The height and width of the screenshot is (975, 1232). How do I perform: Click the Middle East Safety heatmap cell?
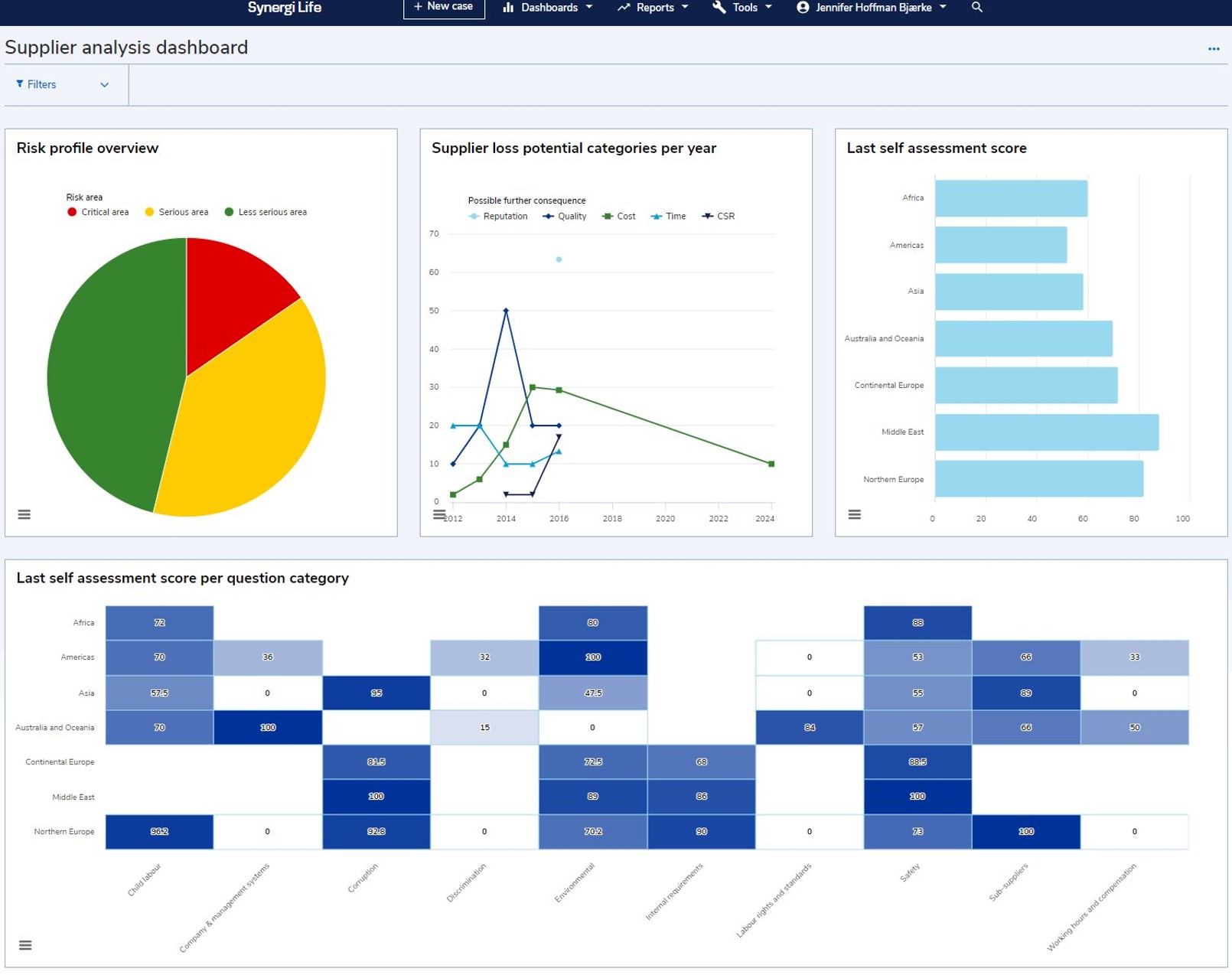click(917, 796)
